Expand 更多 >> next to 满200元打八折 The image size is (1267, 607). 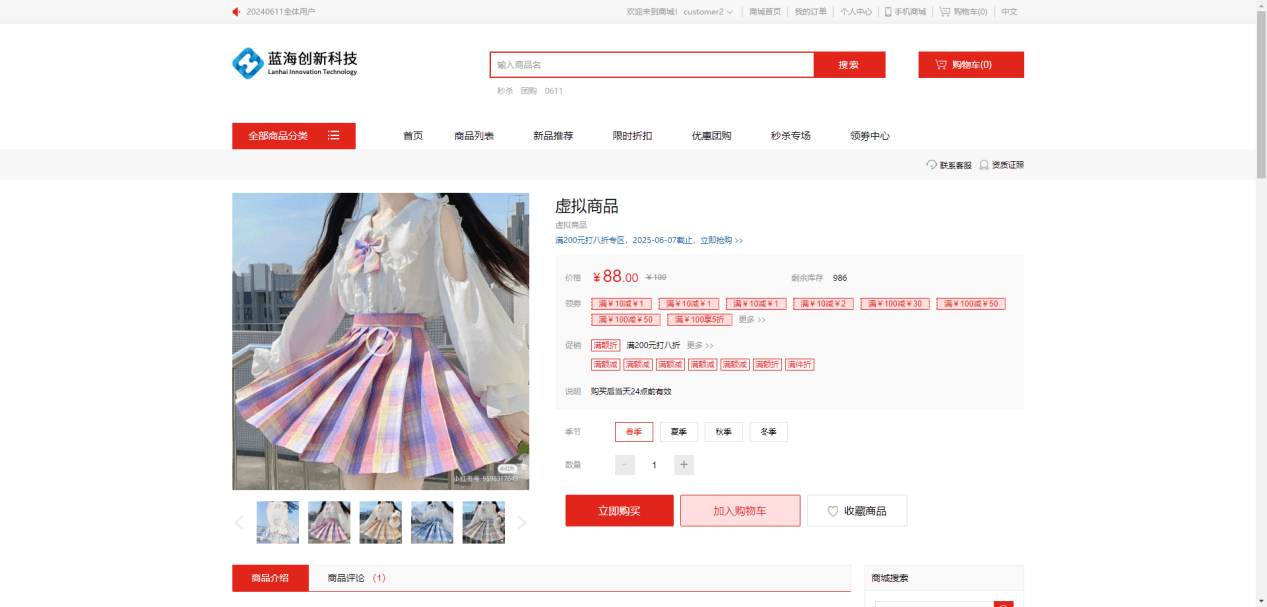[x=700, y=345]
